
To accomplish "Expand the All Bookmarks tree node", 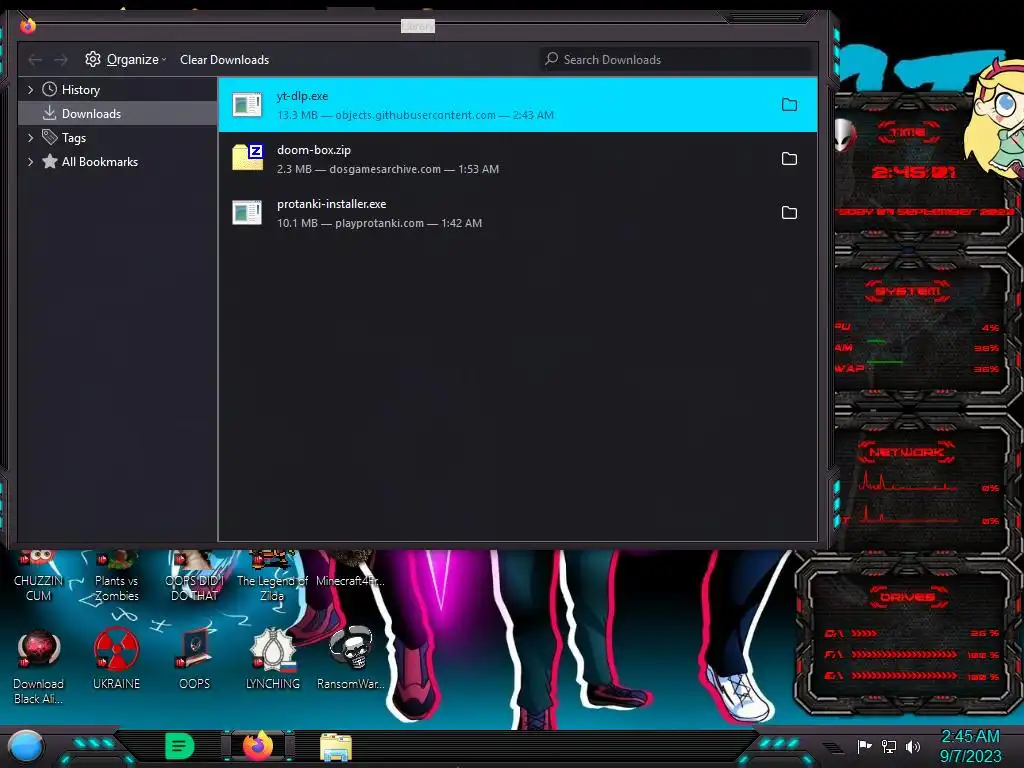I will [30, 162].
